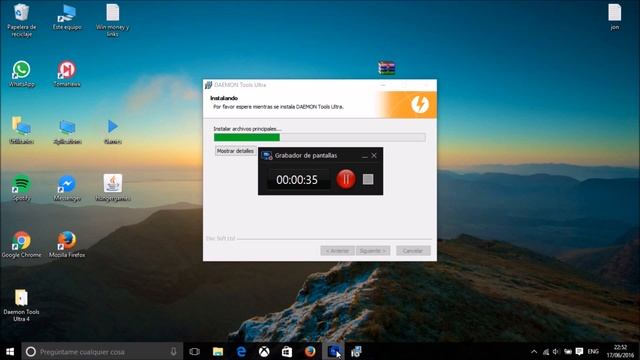Select the Mozilla Firefox desktop shortcut
The width and height of the screenshot is (640, 360).
point(67,244)
